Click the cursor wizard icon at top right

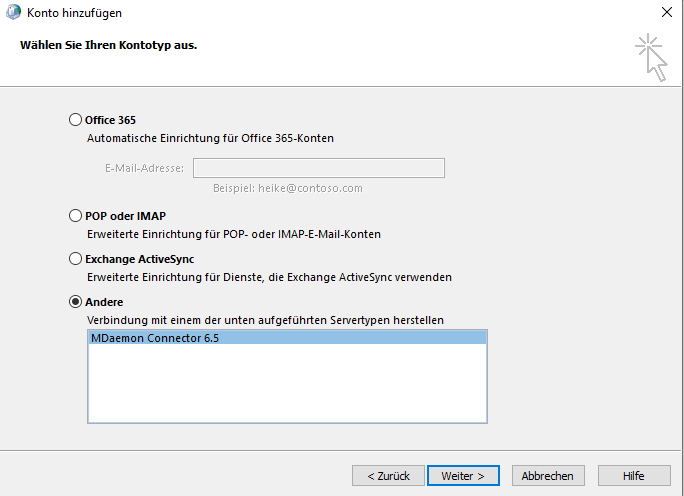(x=652, y=56)
